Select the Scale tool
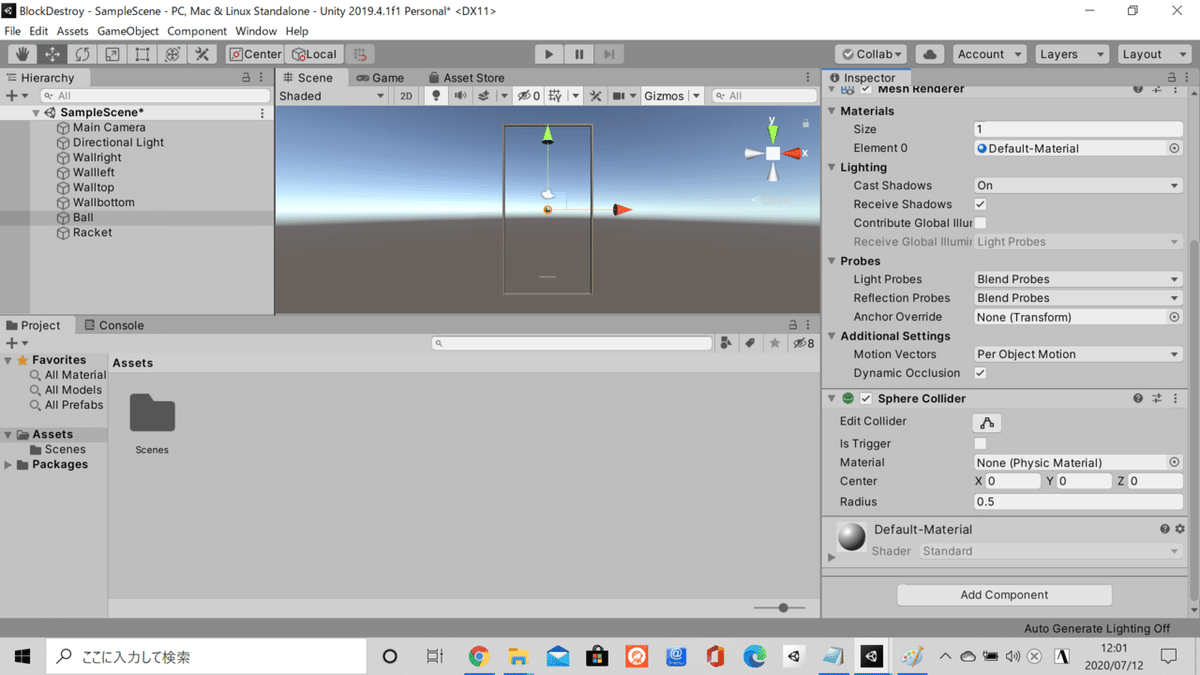Viewport: 1200px width, 675px height. 112,54
